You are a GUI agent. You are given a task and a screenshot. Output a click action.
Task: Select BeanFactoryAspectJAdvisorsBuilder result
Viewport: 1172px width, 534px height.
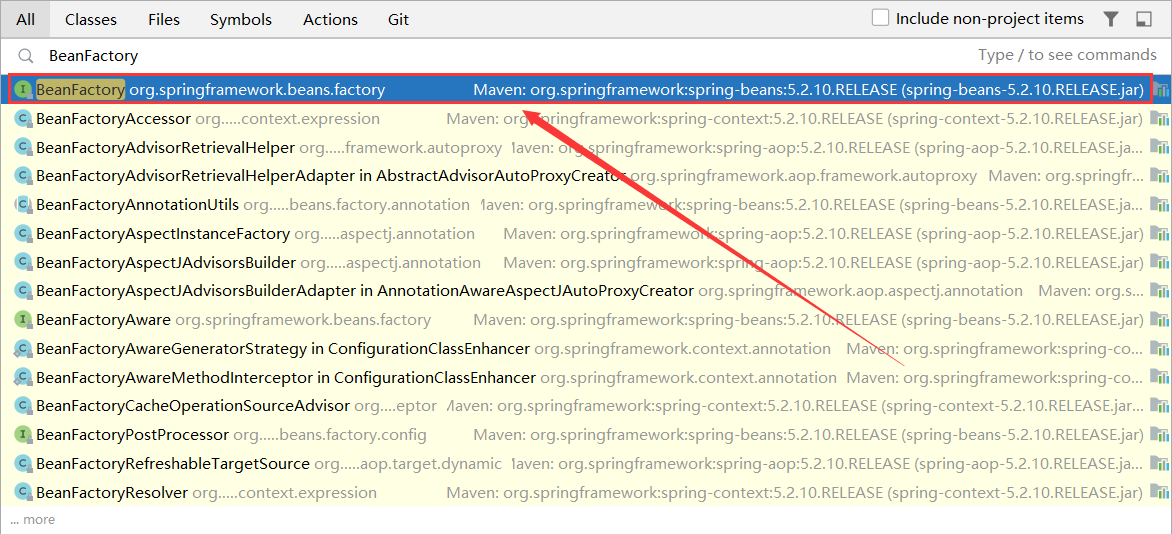(x=586, y=262)
